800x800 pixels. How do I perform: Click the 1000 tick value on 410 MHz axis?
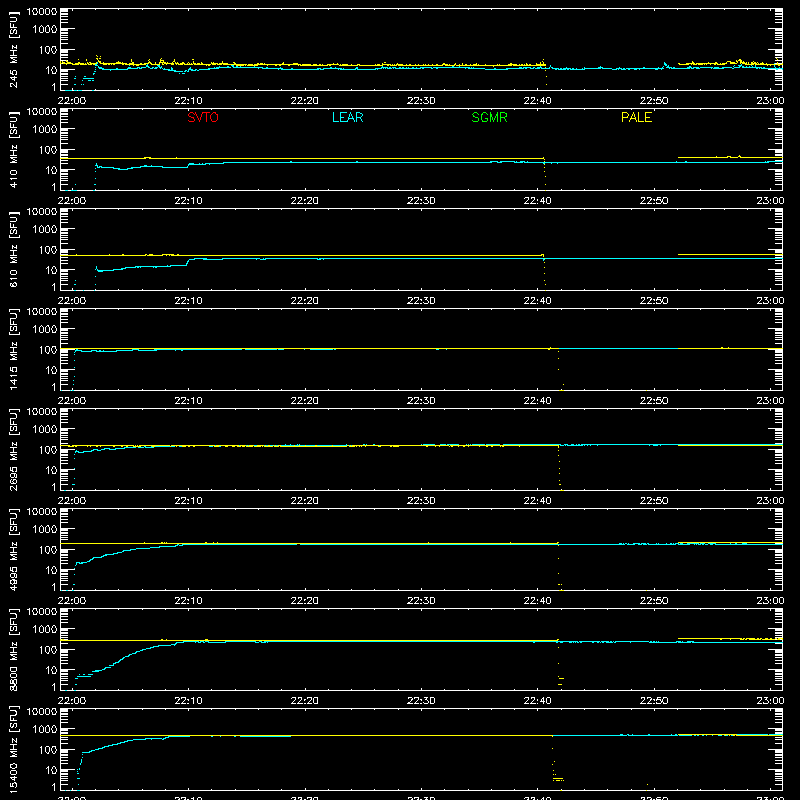coord(45,129)
